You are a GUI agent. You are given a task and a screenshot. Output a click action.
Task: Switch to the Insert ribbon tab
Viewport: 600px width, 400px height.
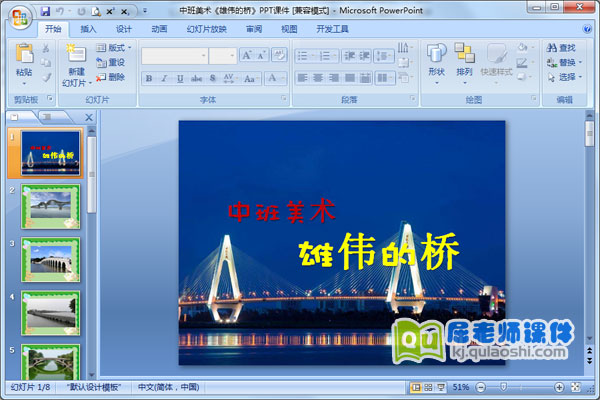tap(88, 29)
